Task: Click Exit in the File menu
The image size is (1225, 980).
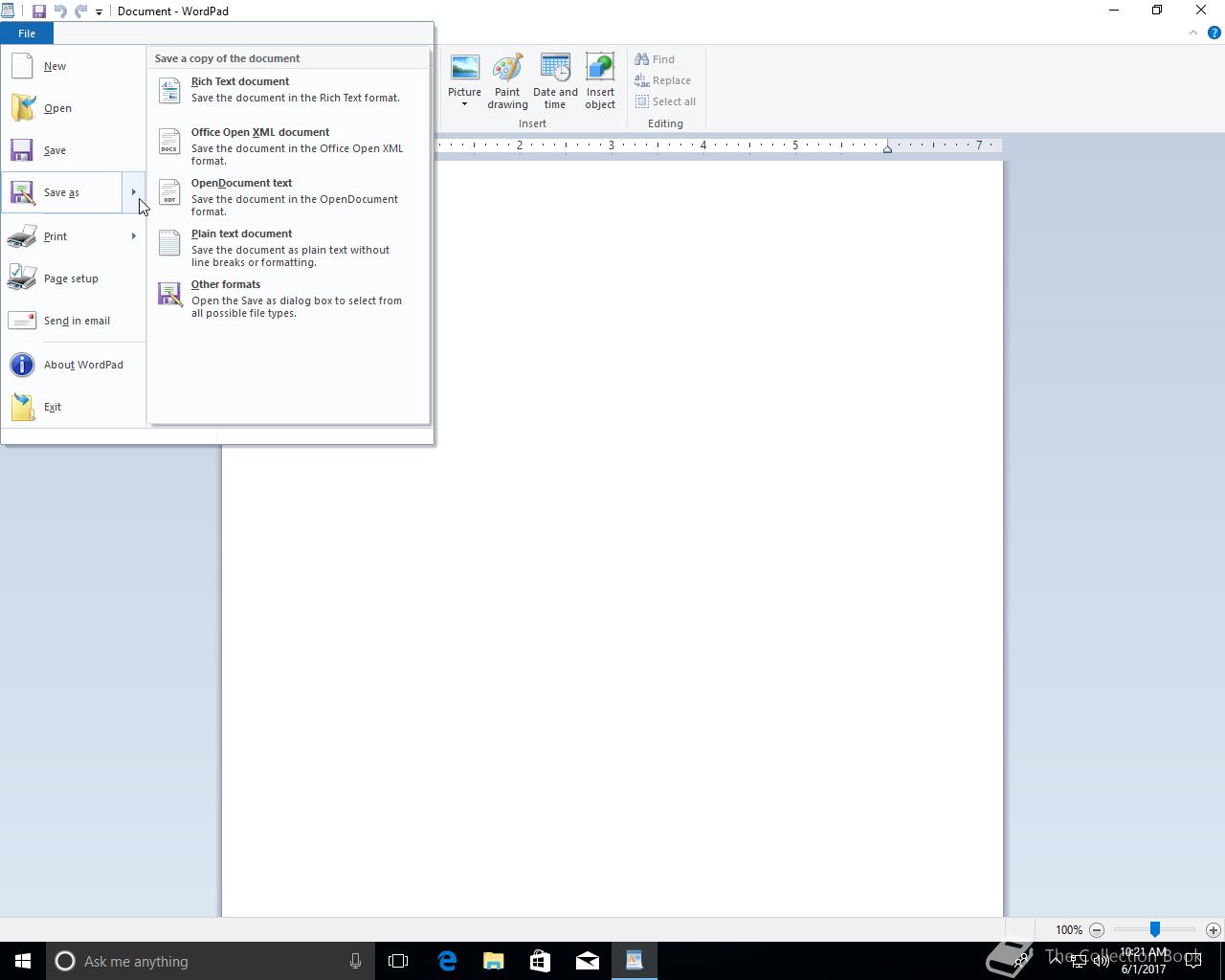Action: coord(73,407)
